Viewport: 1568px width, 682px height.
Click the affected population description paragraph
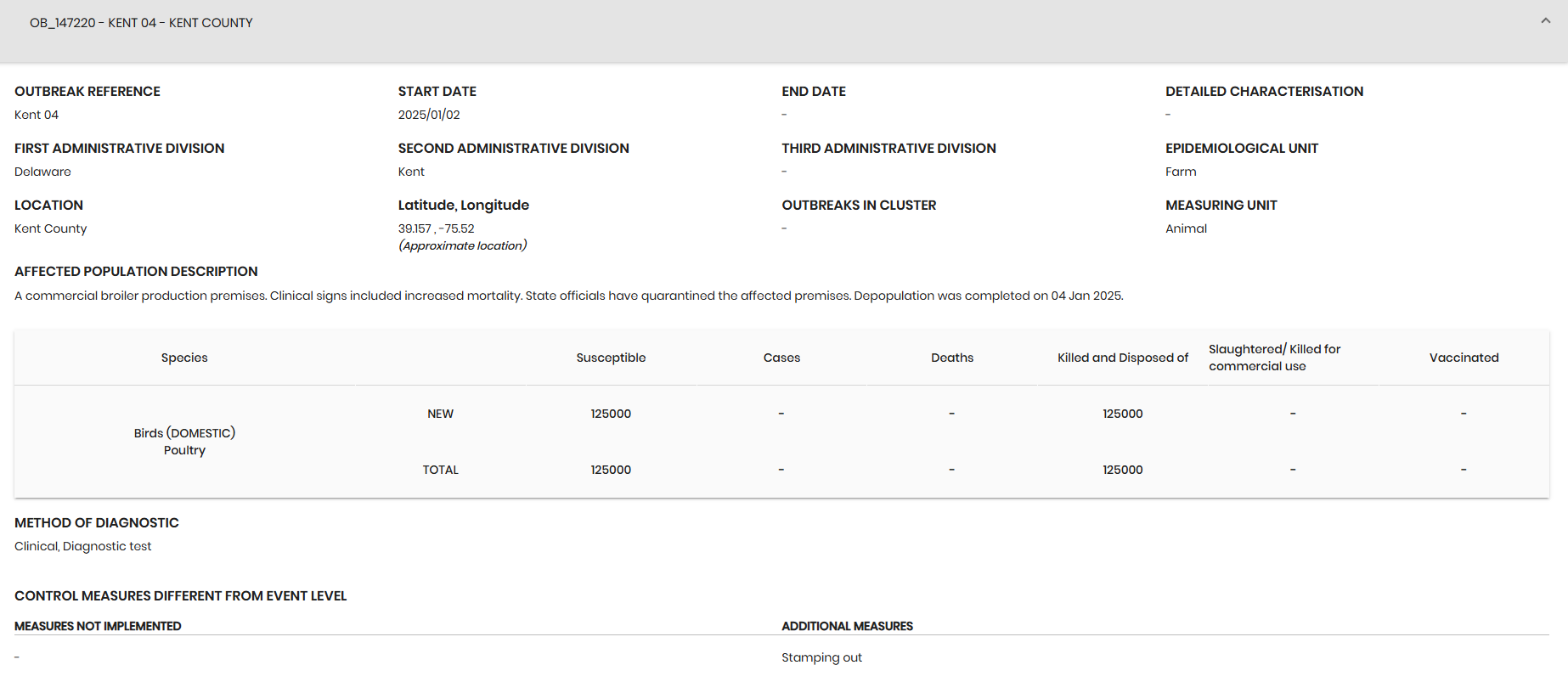pos(568,296)
